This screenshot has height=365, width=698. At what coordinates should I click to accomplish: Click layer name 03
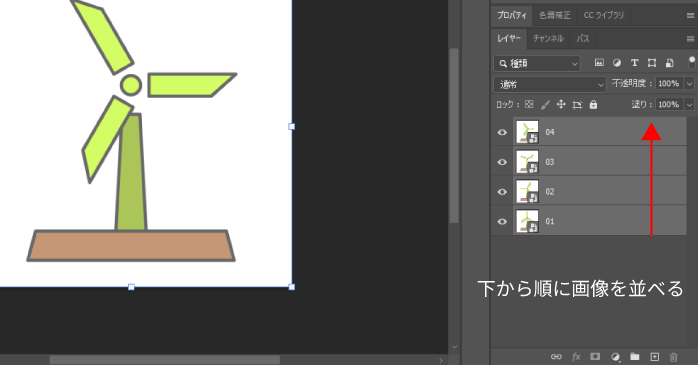pos(550,162)
